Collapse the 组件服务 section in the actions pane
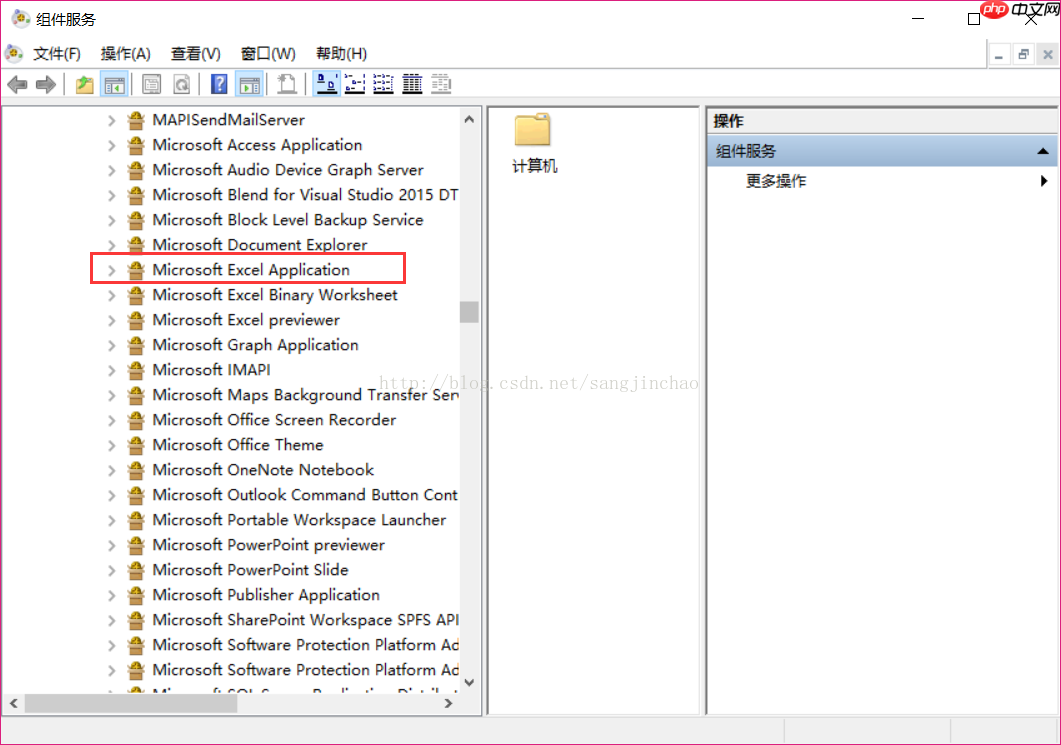The image size is (1061, 745). click(x=1043, y=151)
